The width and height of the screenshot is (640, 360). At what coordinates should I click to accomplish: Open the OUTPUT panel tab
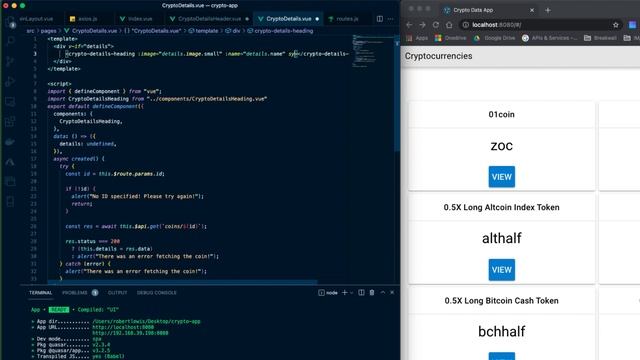[x=118, y=293]
